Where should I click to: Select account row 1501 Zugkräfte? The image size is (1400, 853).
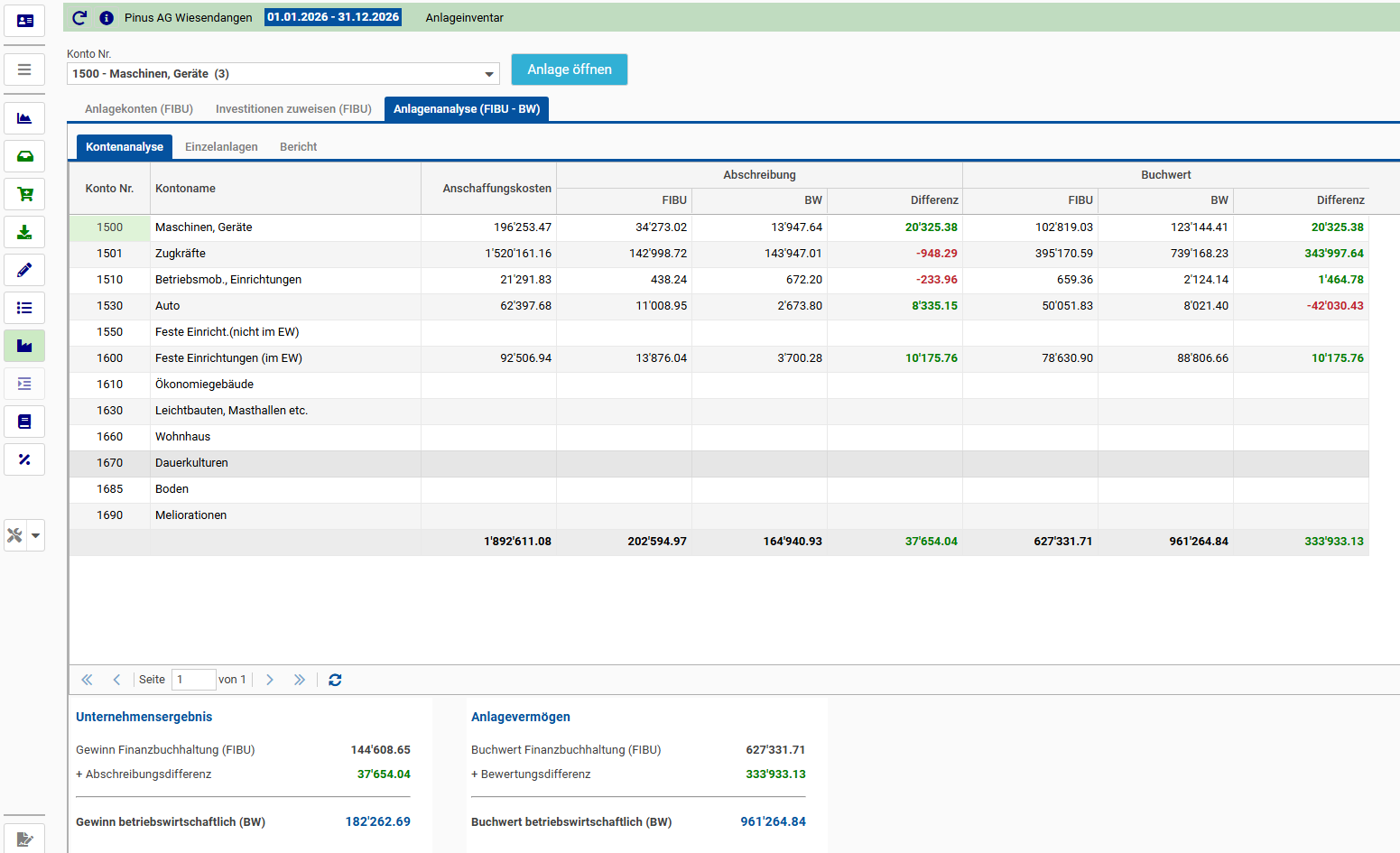pyautogui.click(x=719, y=254)
